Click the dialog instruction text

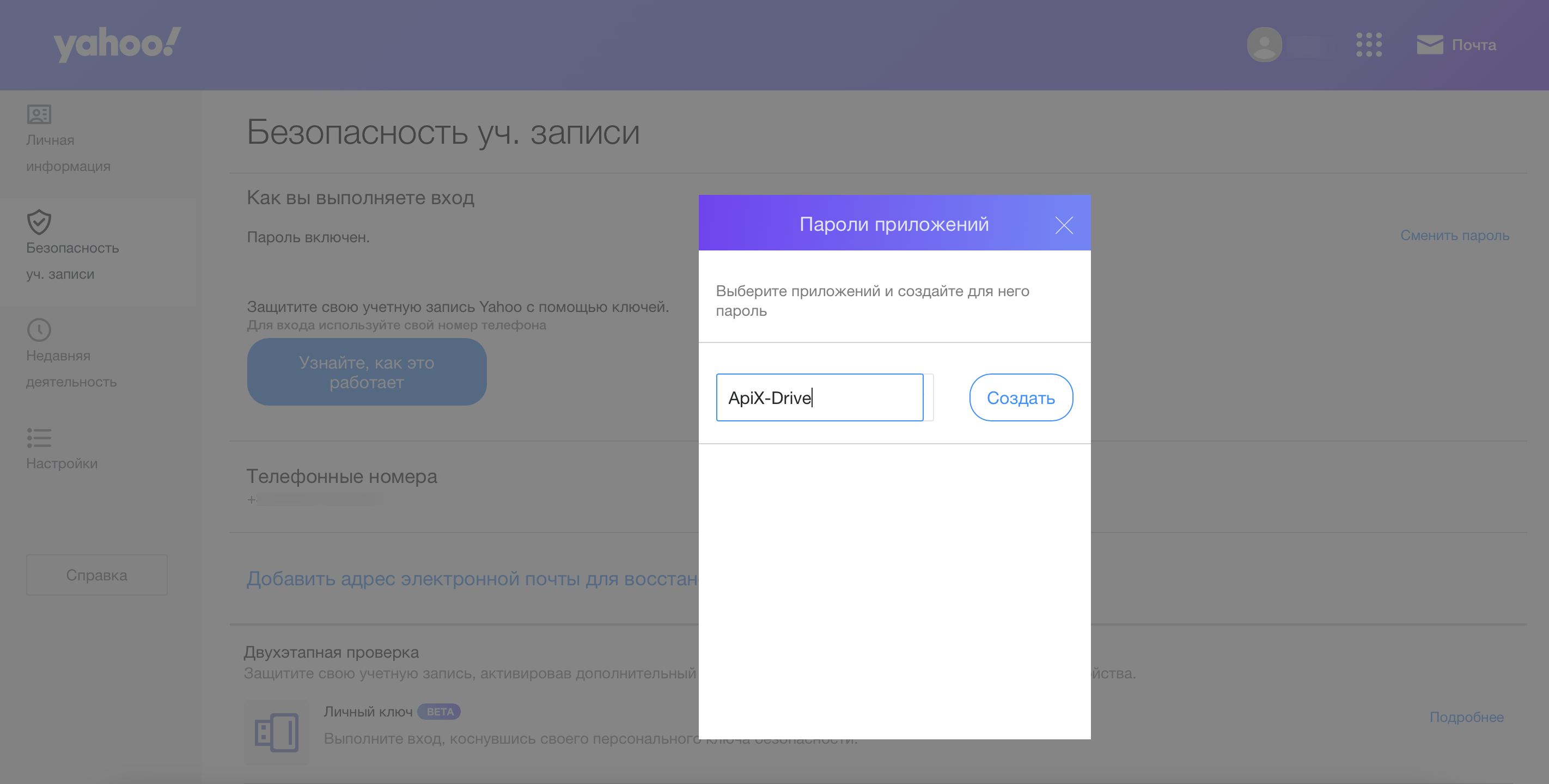872,301
